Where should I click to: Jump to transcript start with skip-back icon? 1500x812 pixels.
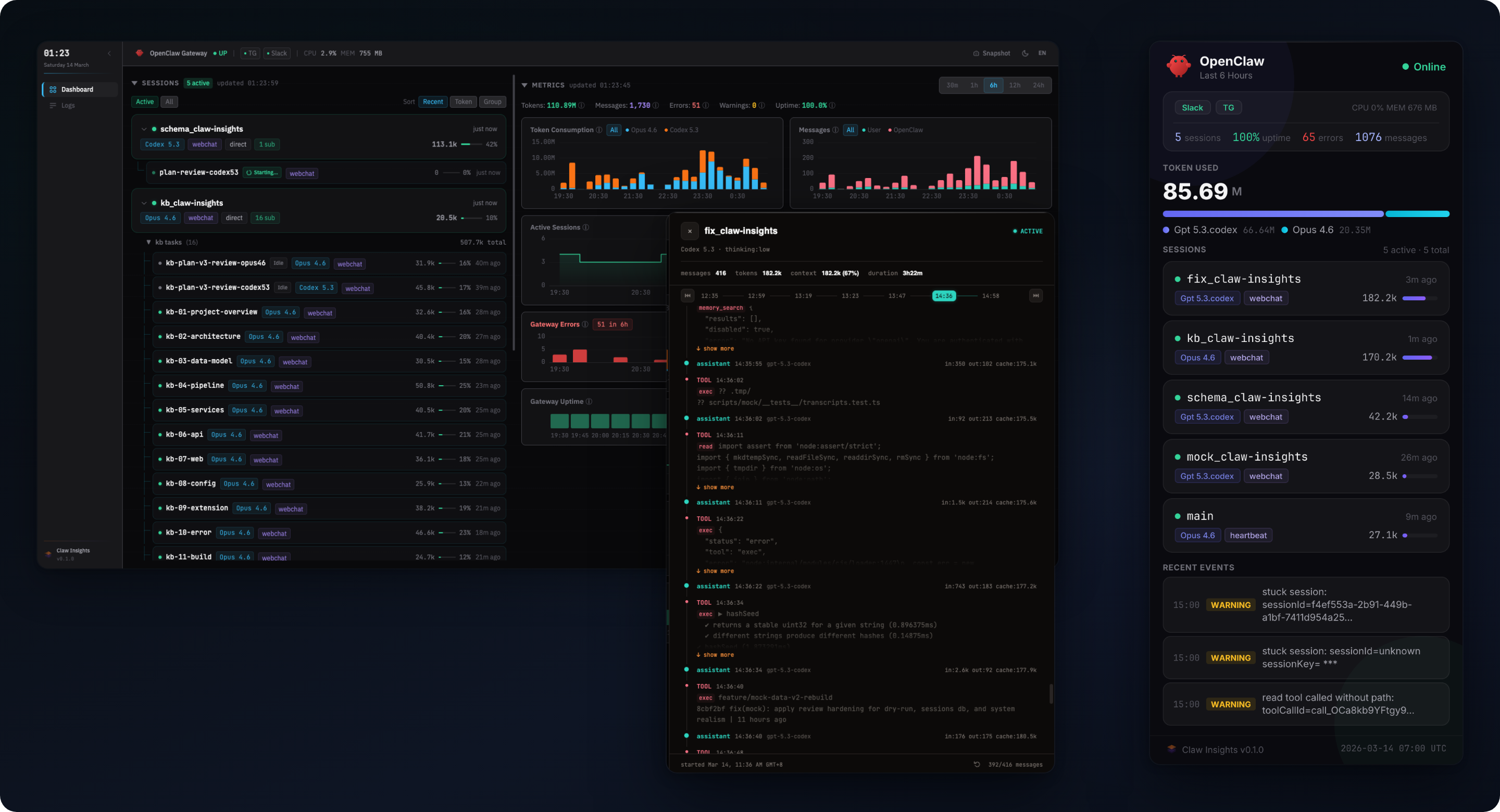[x=687, y=296]
